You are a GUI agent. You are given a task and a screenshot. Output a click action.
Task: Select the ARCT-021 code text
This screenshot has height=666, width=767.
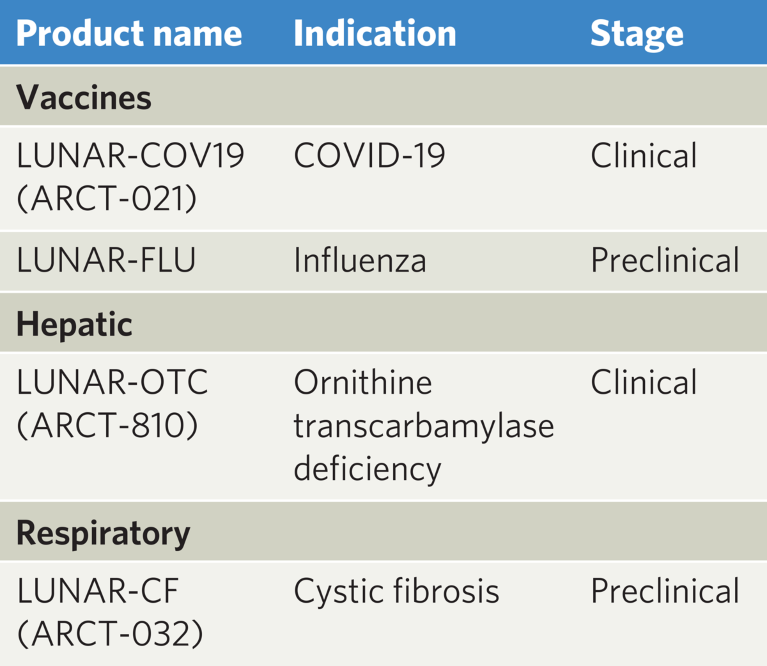[x=106, y=196]
